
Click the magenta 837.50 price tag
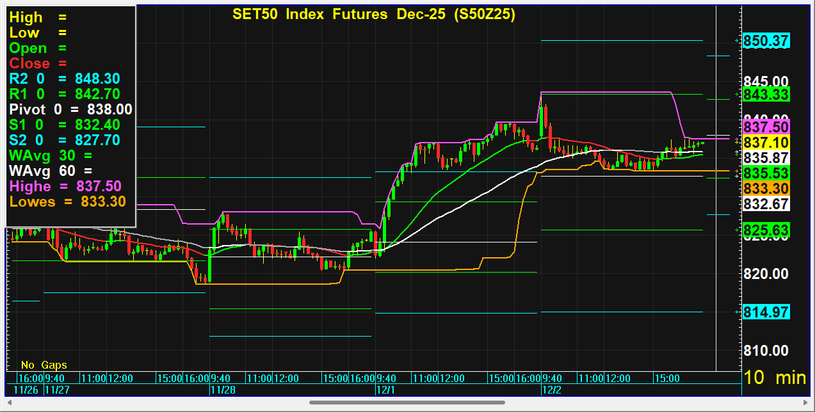coord(767,127)
